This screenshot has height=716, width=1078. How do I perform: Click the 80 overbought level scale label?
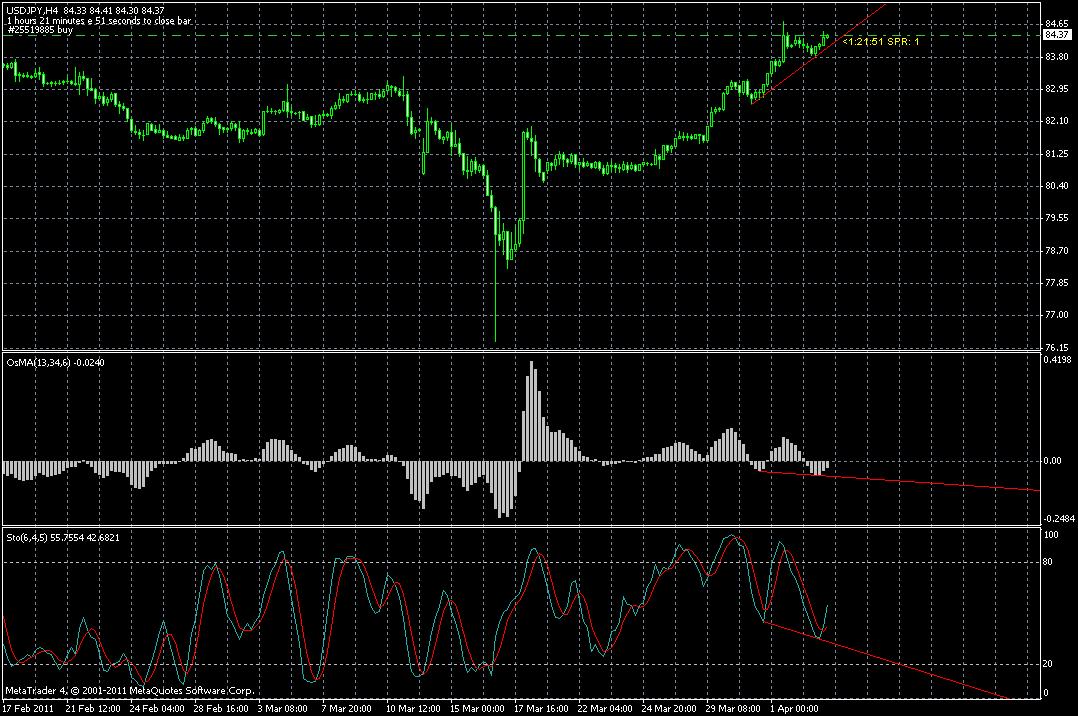point(1048,562)
